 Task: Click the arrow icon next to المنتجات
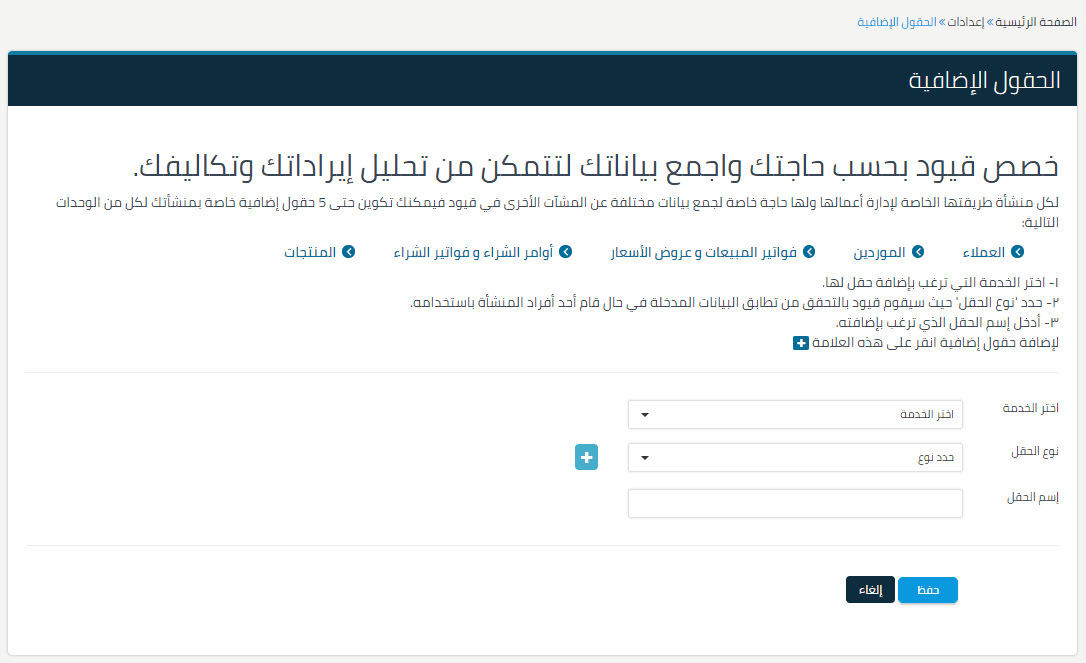point(349,252)
